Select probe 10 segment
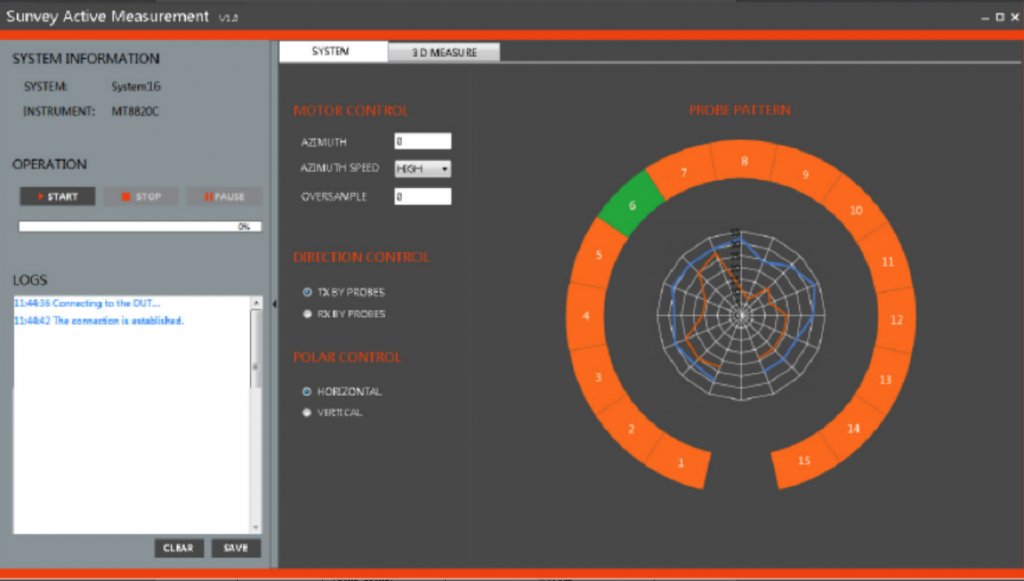Image resolution: width=1024 pixels, height=581 pixels. 855,210
